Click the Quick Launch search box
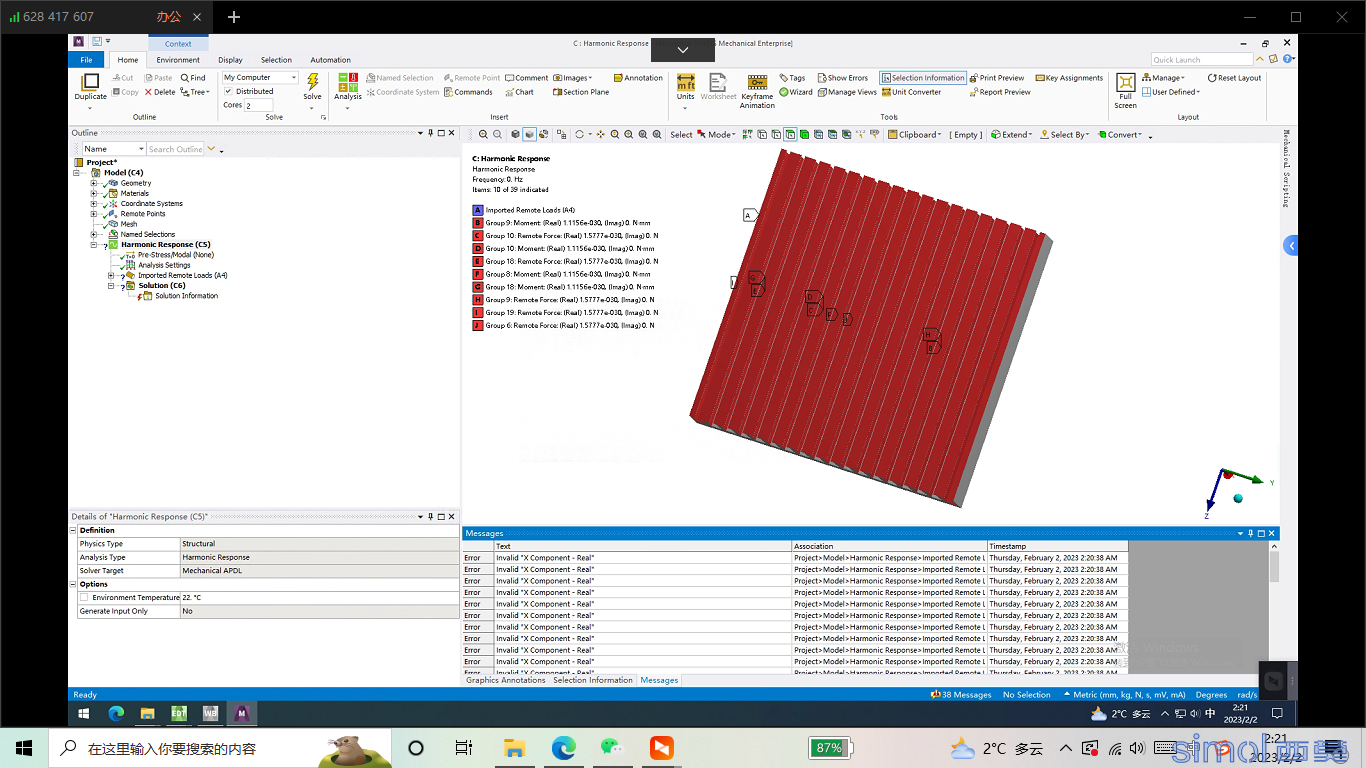The image size is (1366, 768). pos(1200,60)
